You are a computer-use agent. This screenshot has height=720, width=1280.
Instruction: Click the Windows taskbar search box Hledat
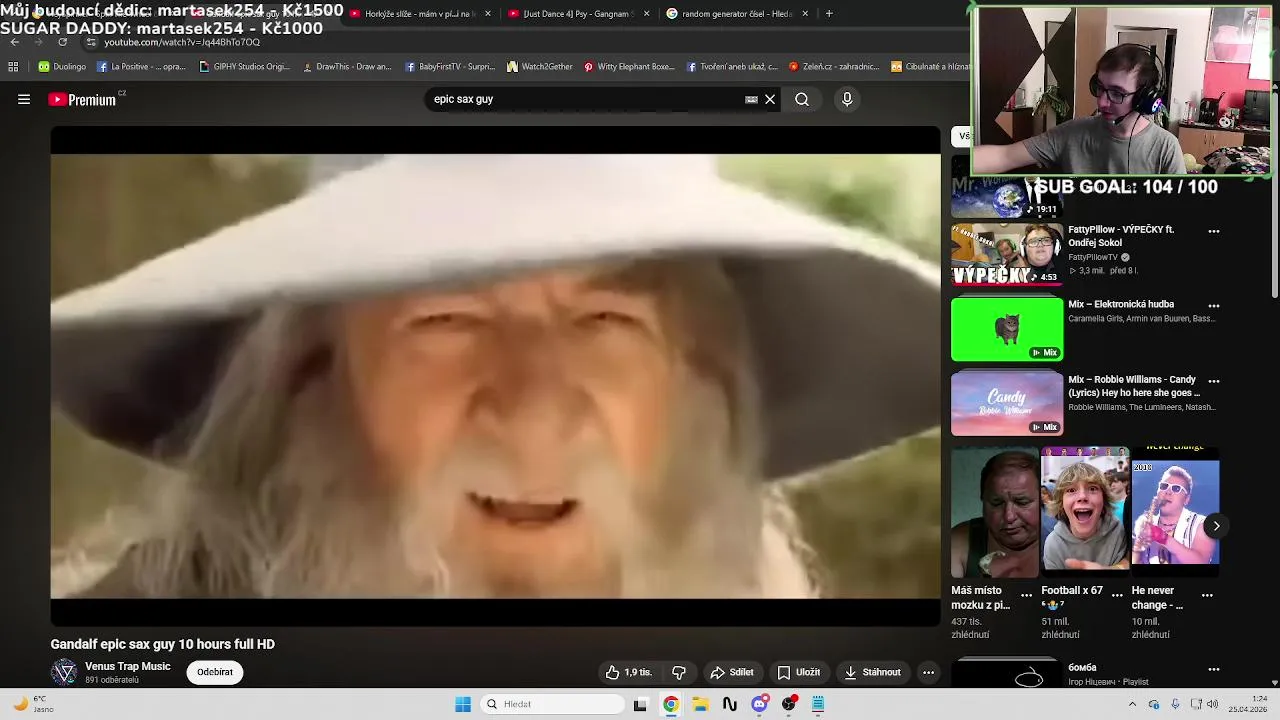pyautogui.click(x=553, y=704)
